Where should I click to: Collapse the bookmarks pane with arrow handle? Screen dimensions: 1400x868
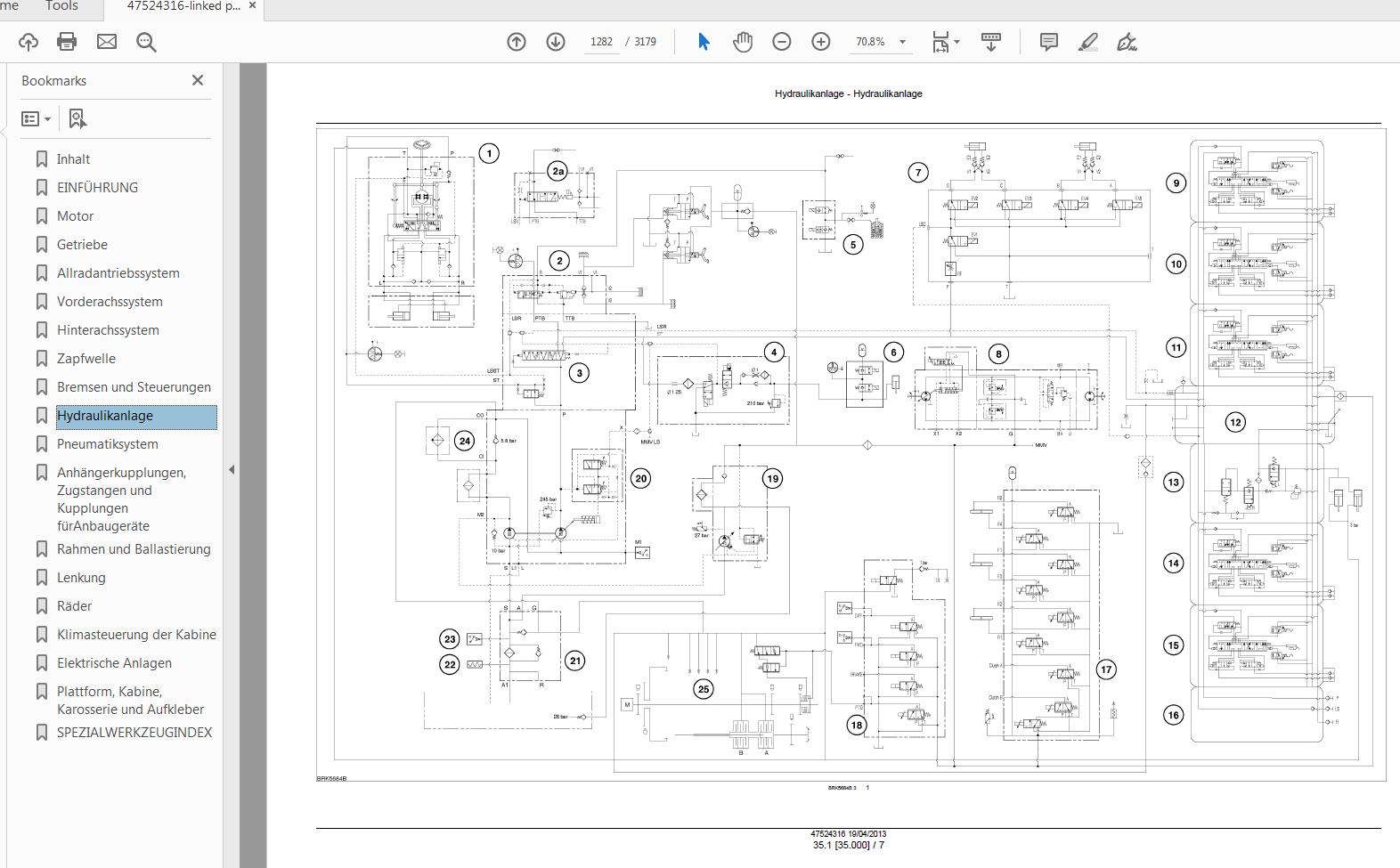pyautogui.click(x=232, y=469)
